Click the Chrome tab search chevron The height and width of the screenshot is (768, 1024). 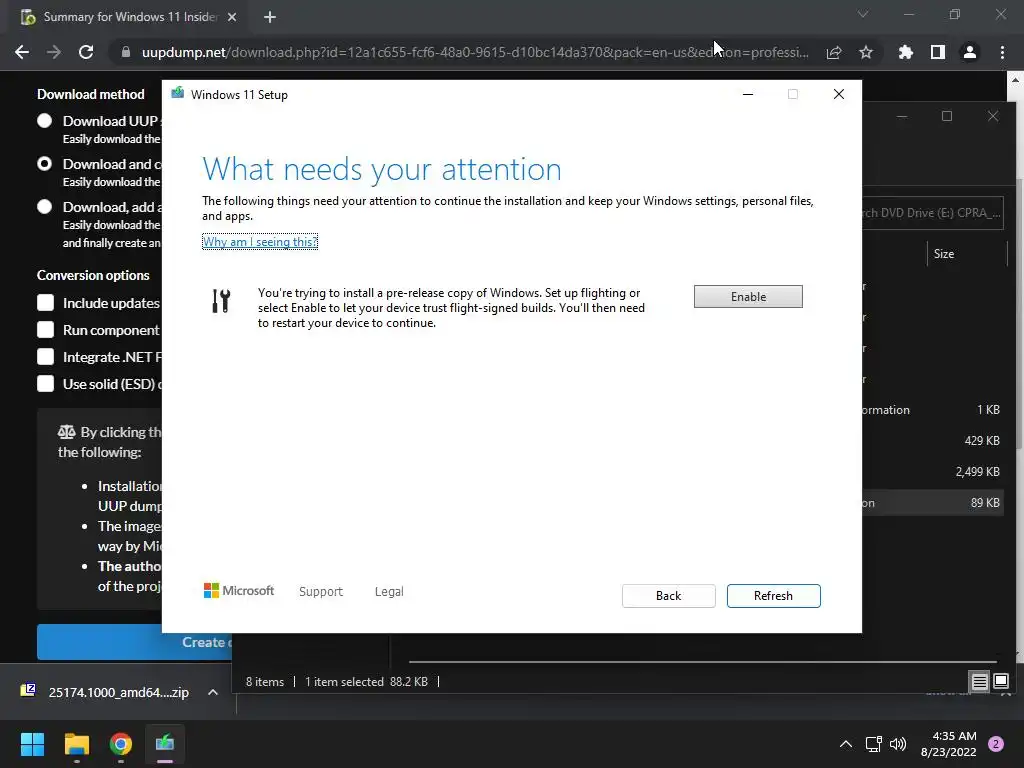[863, 14]
